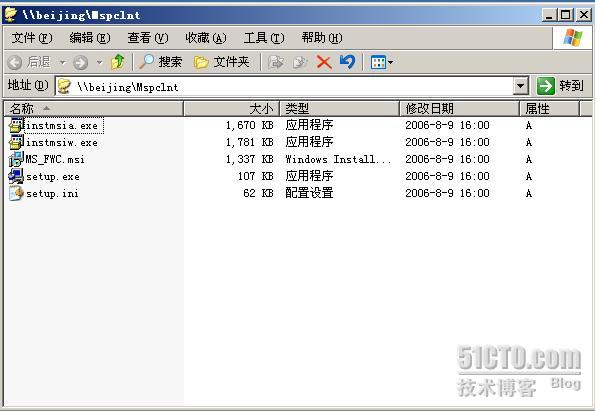Open the 帮助(H) menu
595x411 pixels.
tap(322, 38)
